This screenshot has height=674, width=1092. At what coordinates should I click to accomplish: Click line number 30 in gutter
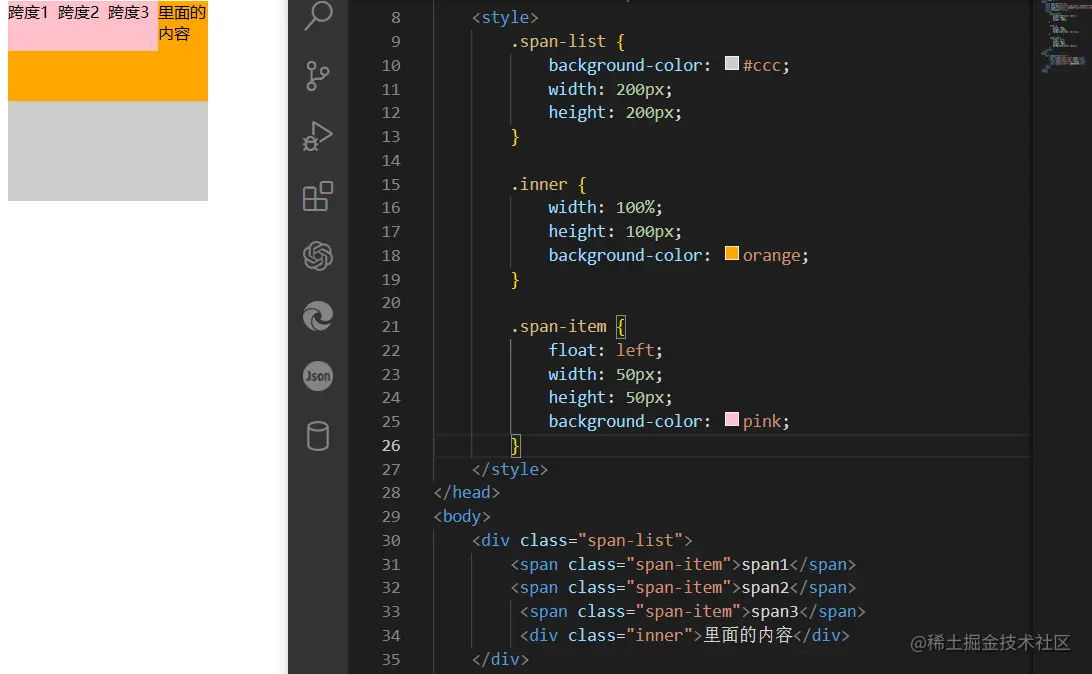coord(391,540)
